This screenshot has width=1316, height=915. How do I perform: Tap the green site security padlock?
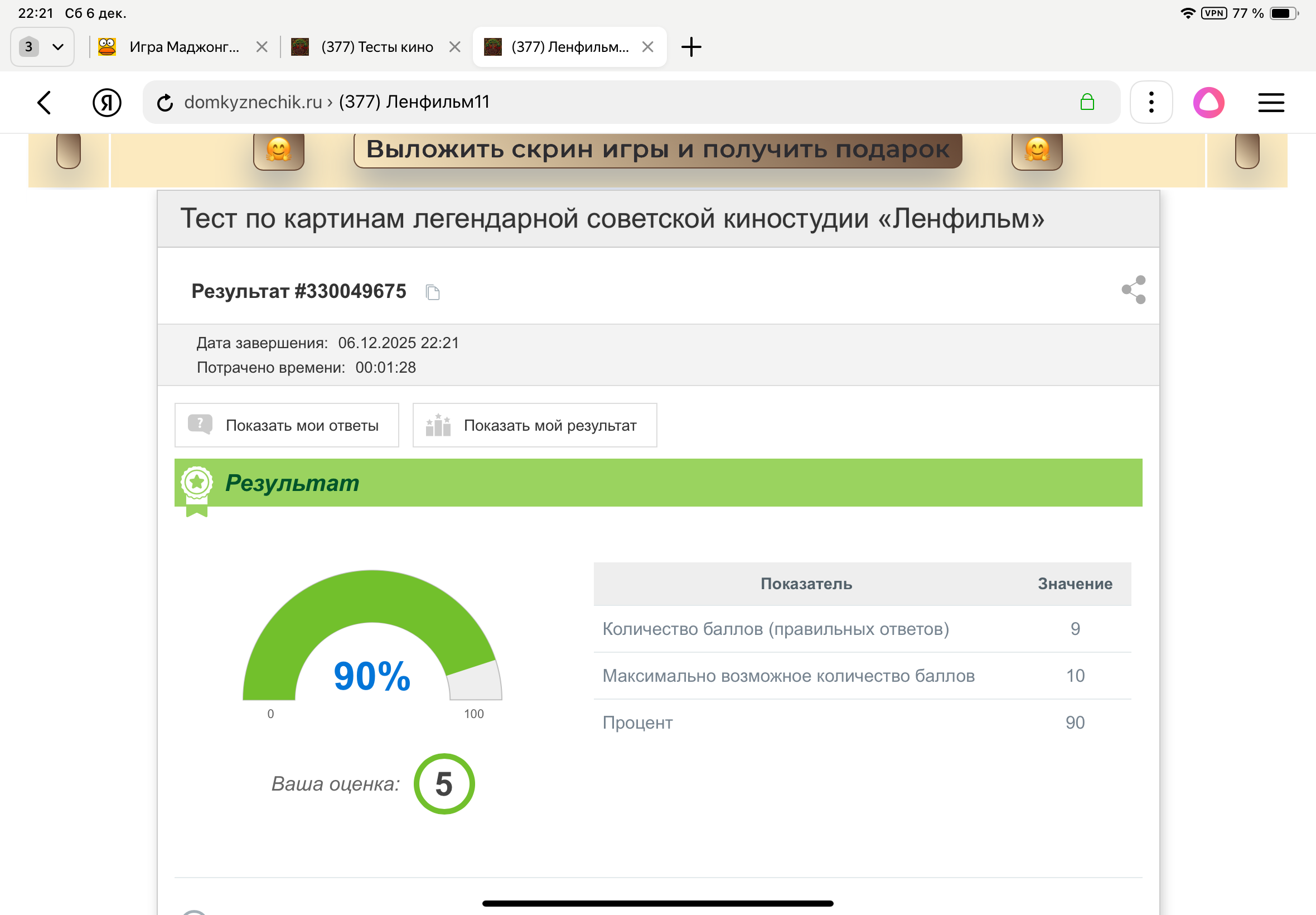(1087, 103)
